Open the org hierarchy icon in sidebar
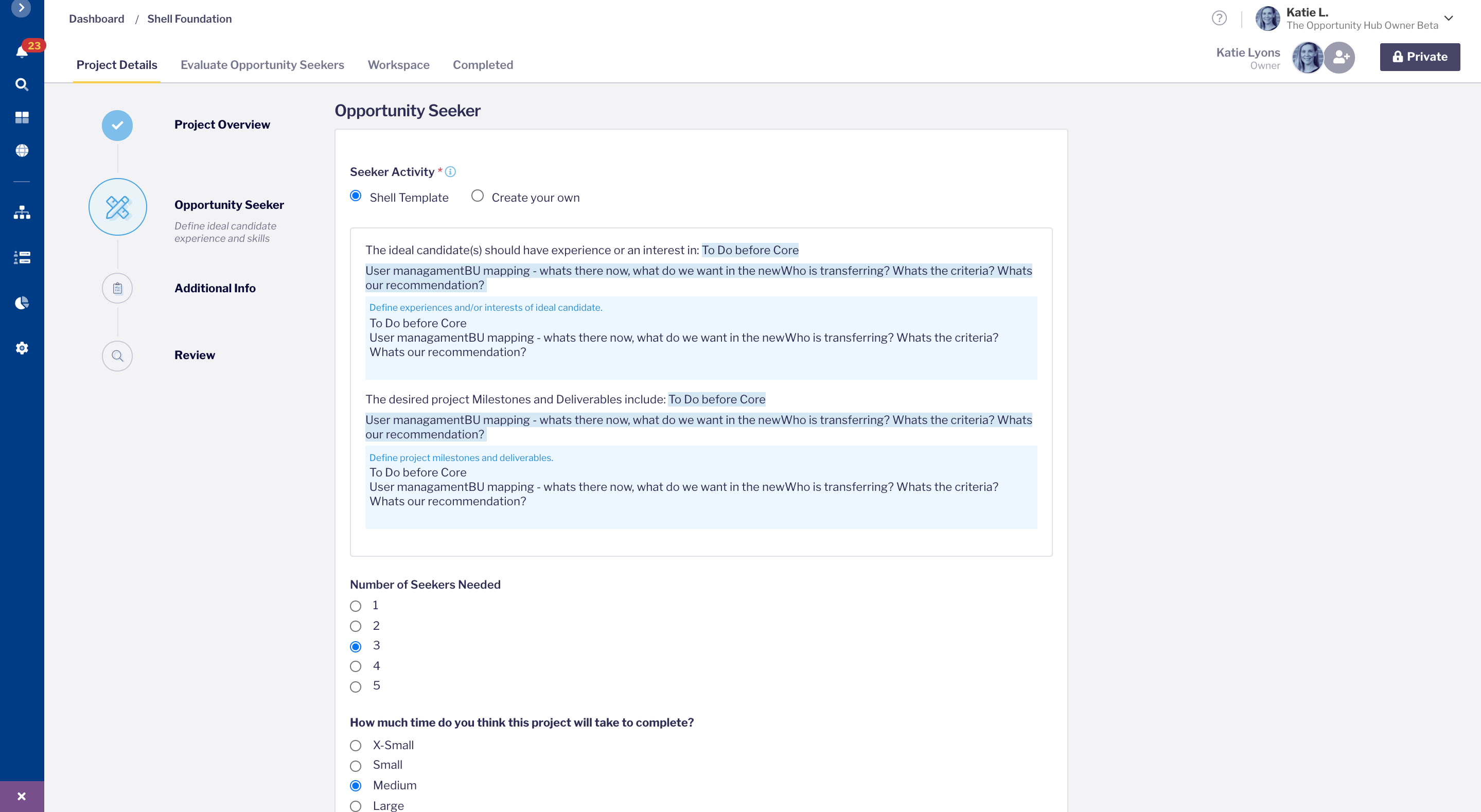 pos(22,213)
